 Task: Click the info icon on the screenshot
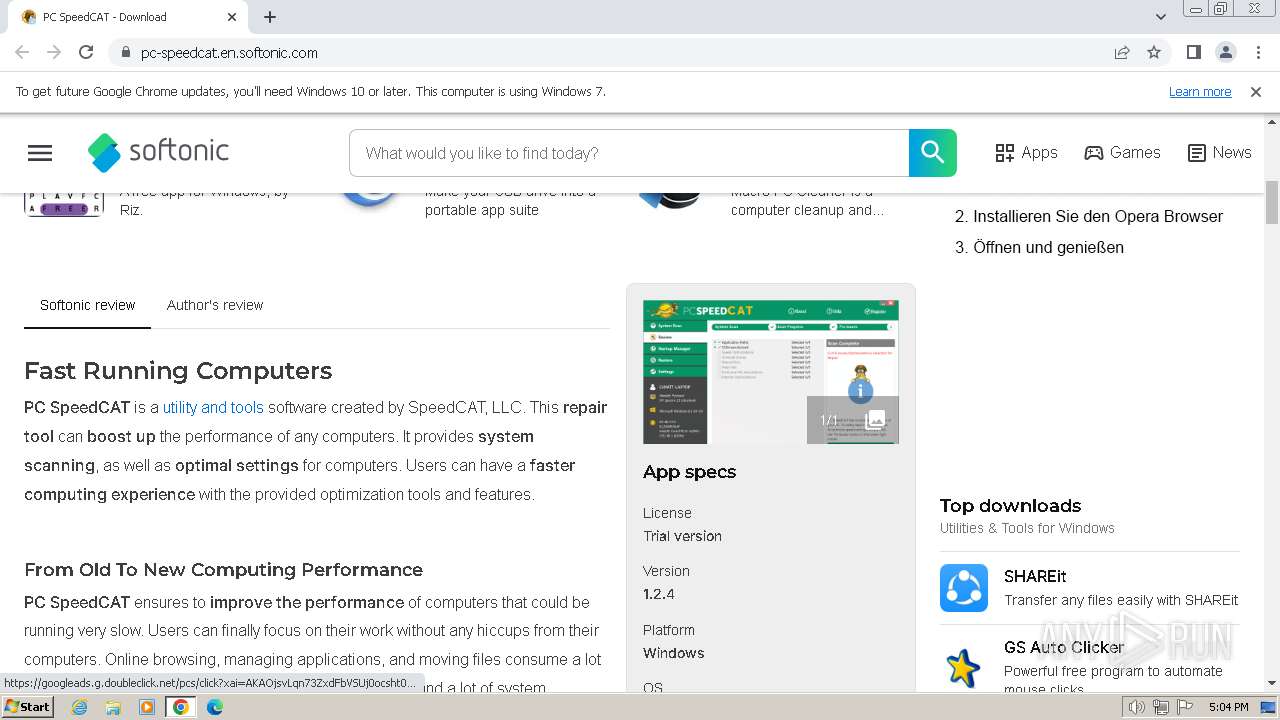(x=860, y=392)
